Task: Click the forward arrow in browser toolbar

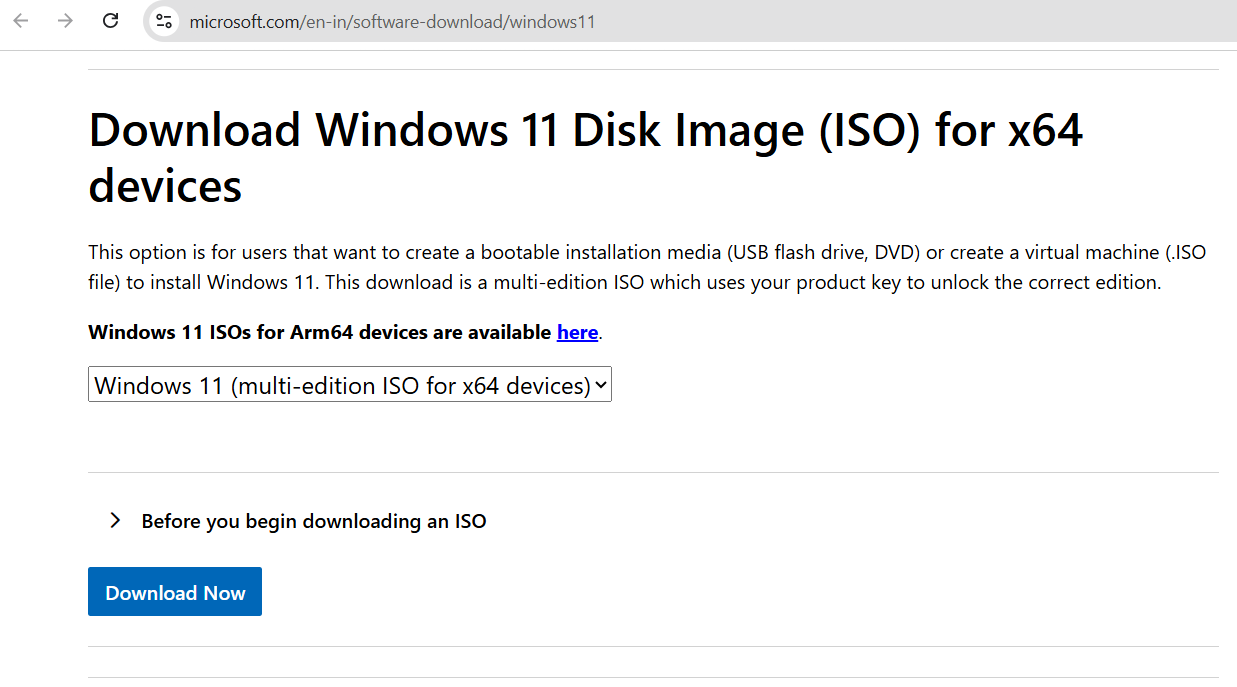Action: pyautogui.click(x=65, y=21)
